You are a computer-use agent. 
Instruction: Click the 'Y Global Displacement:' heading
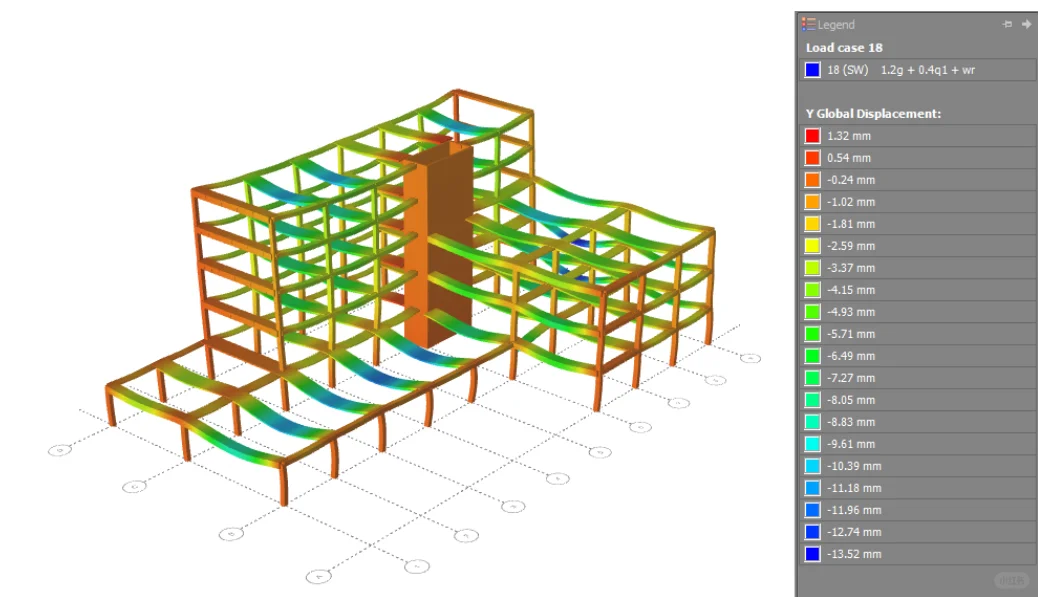pos(873,114)
